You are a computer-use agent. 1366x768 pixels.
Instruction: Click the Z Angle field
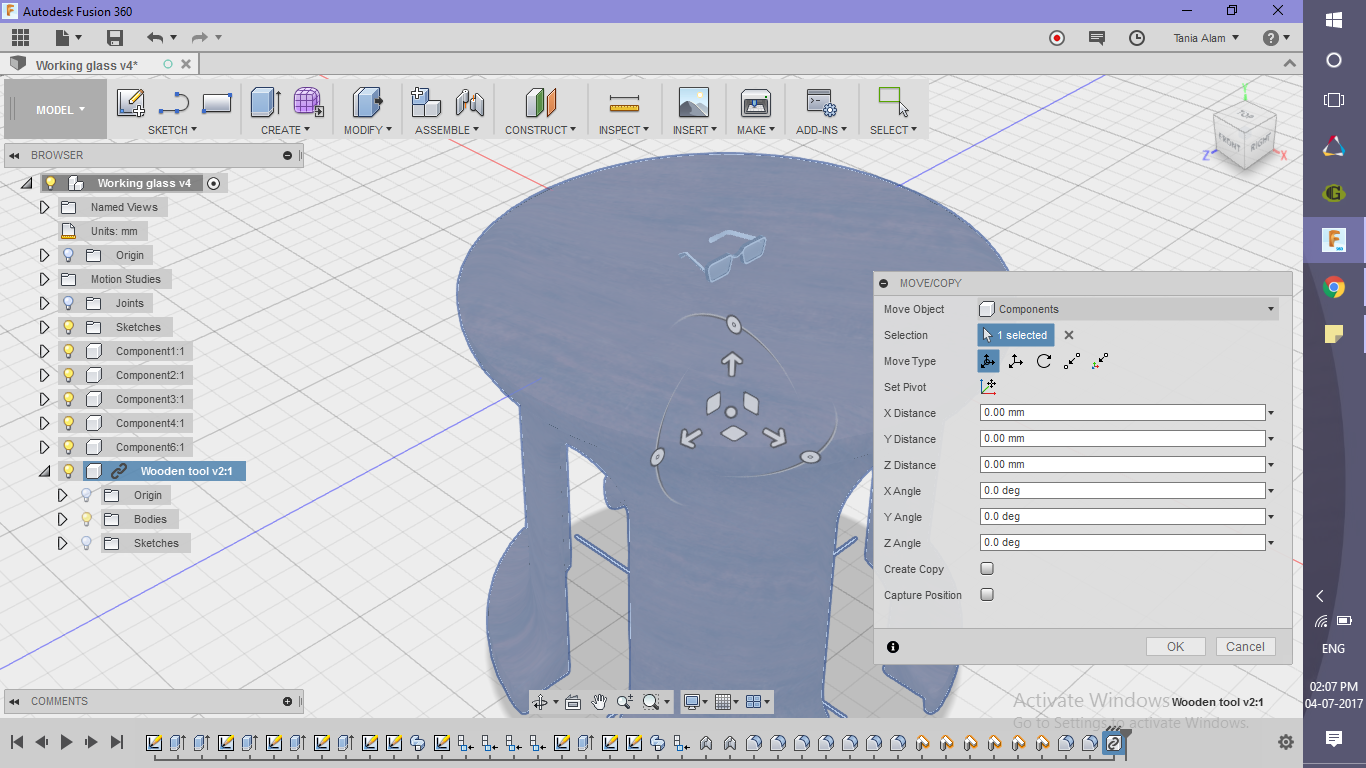[x=1123, y=543]
